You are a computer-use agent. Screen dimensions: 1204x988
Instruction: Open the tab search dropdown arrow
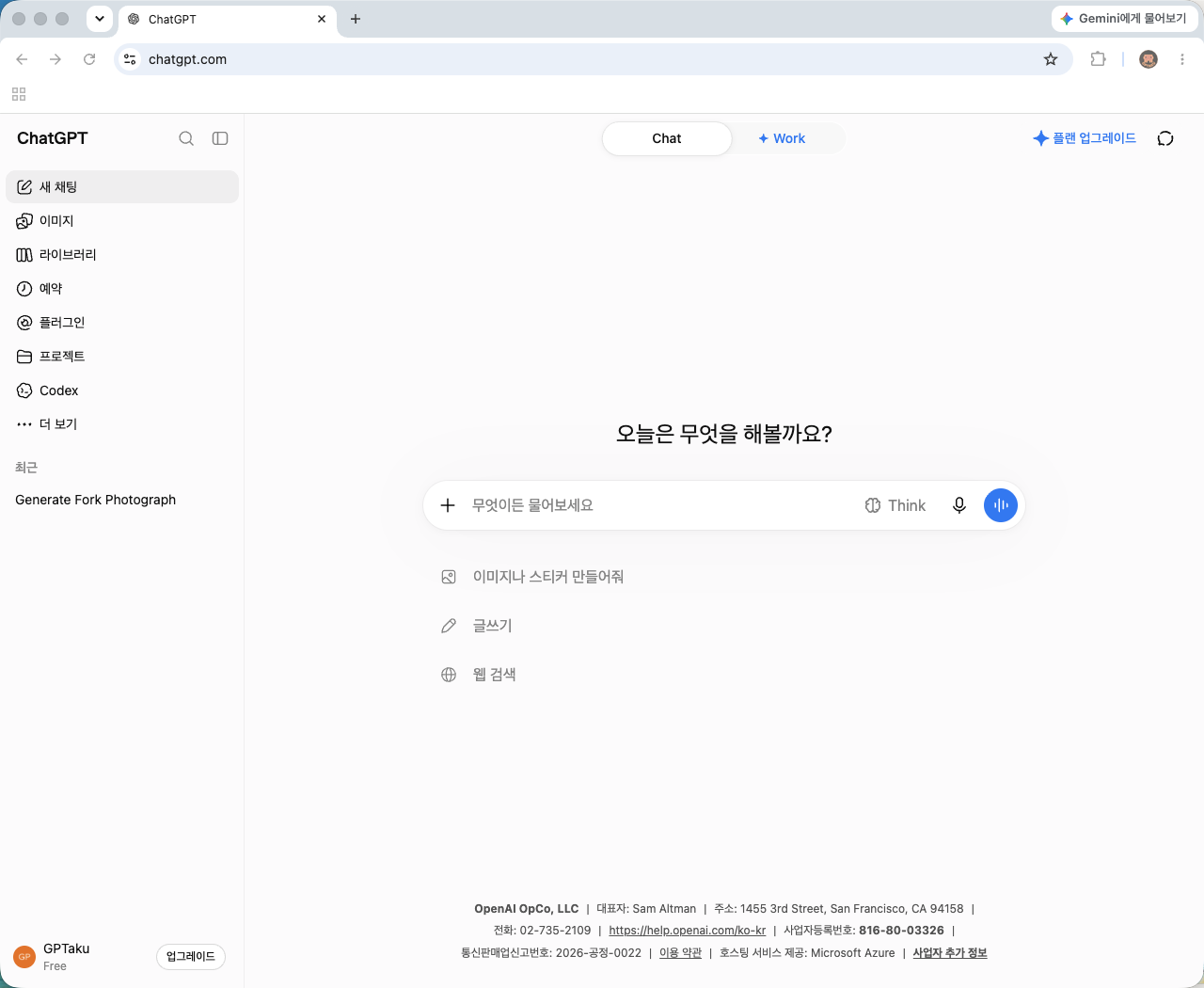[99, 19]
